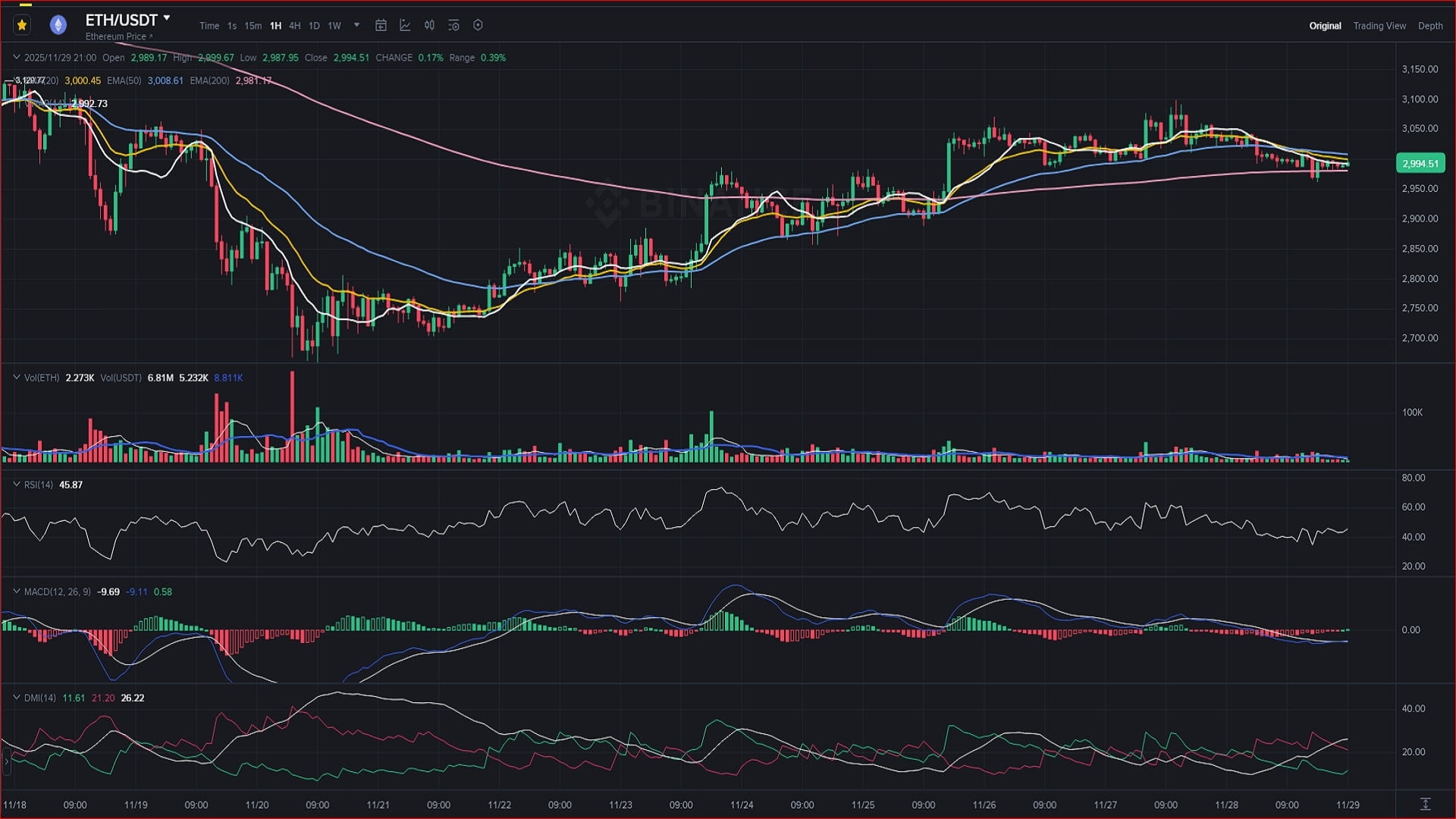Toggle the favorite star for ETH/USDT
1456x819 pixels.
22,25
